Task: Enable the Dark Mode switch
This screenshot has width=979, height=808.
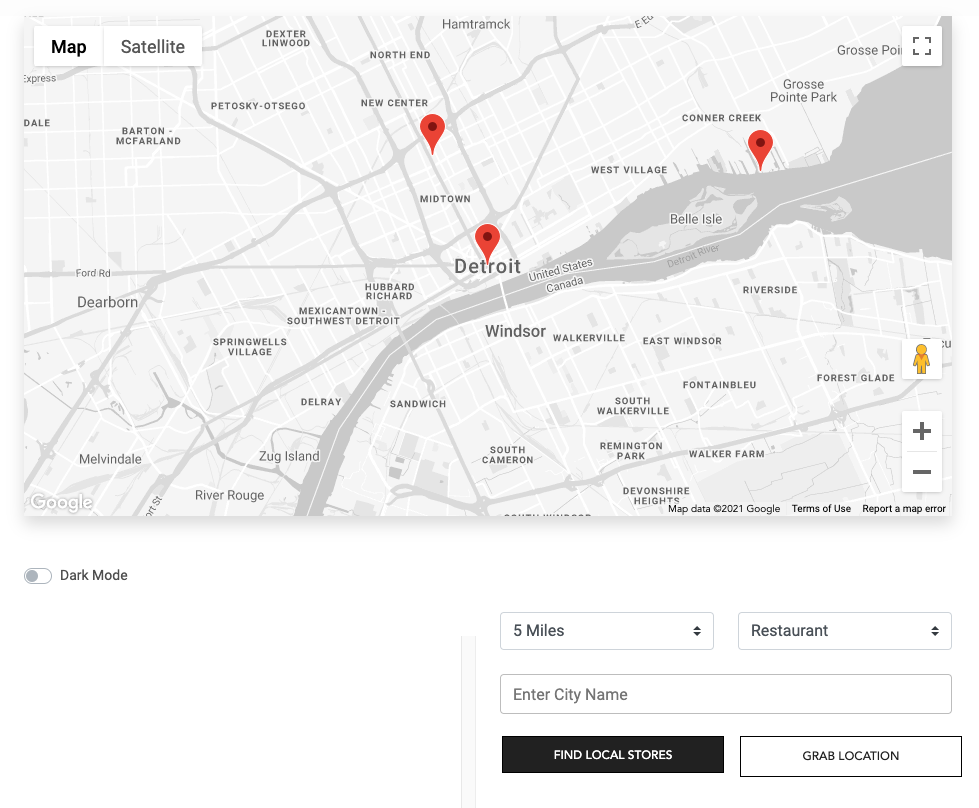Action: pos(38,576)
